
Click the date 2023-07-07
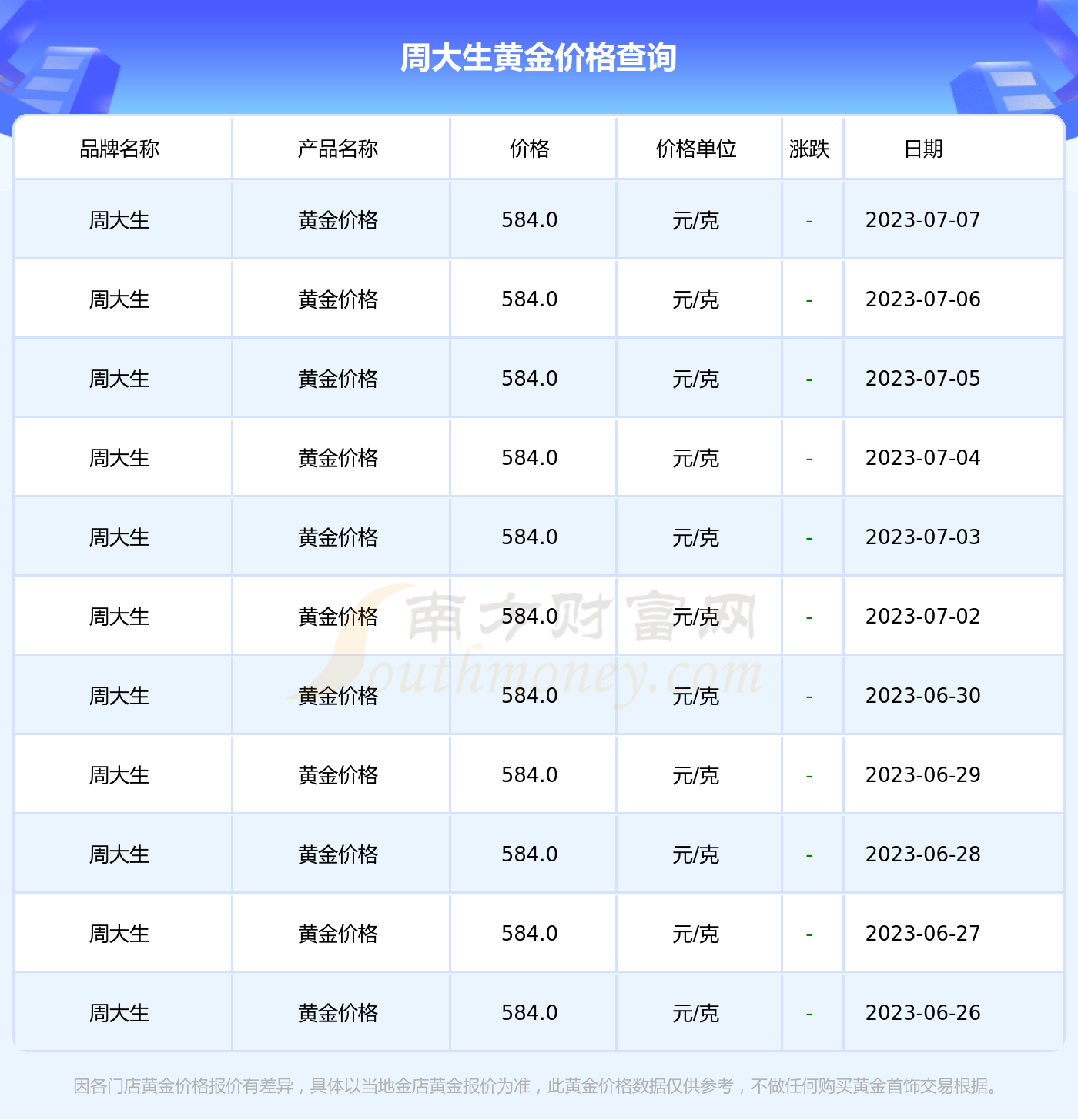pyautogui.click(x=923, y=220)
